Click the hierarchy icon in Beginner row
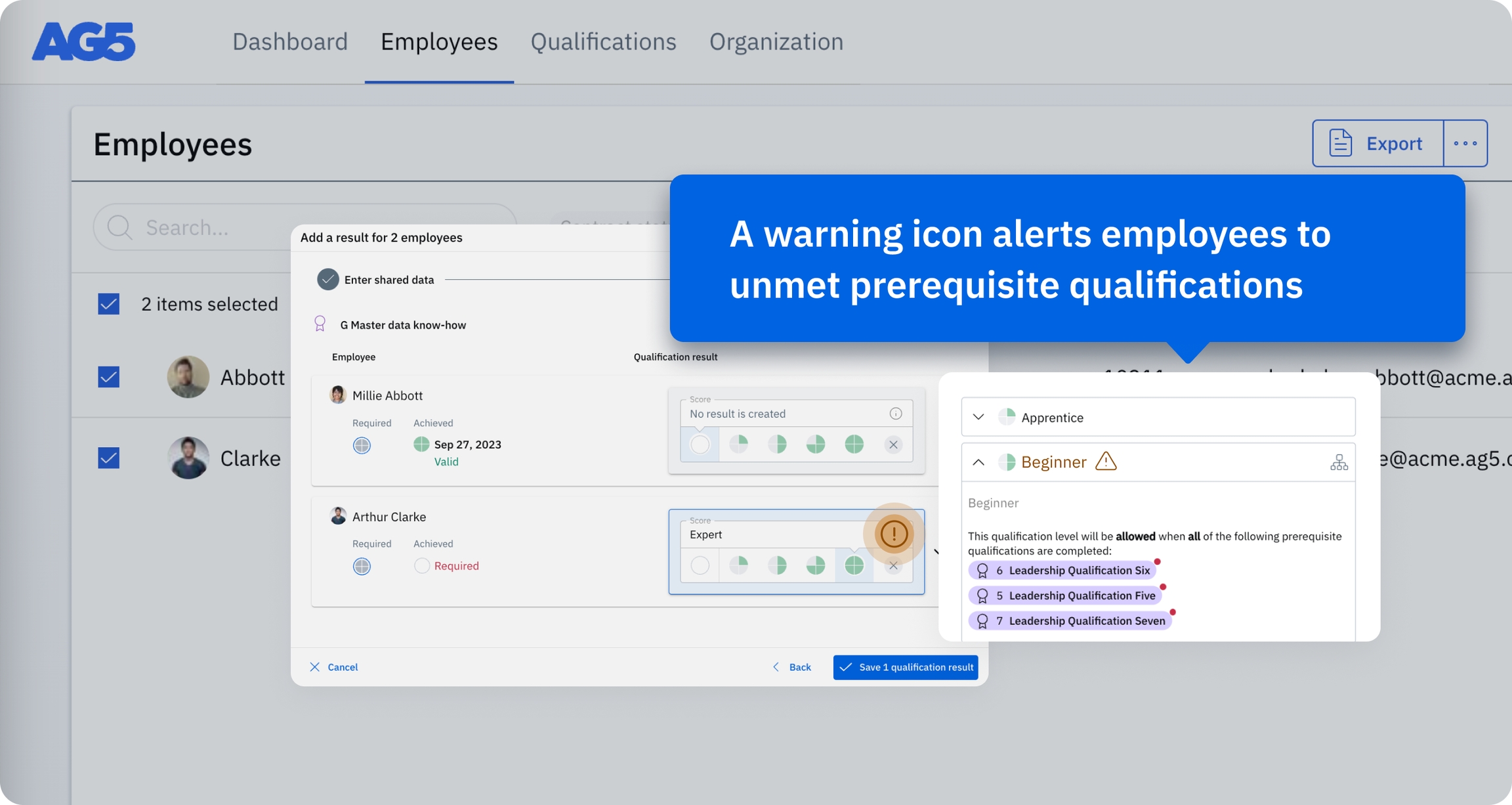The width and height of the screenshot is (1512, 805). point(1339,462)
